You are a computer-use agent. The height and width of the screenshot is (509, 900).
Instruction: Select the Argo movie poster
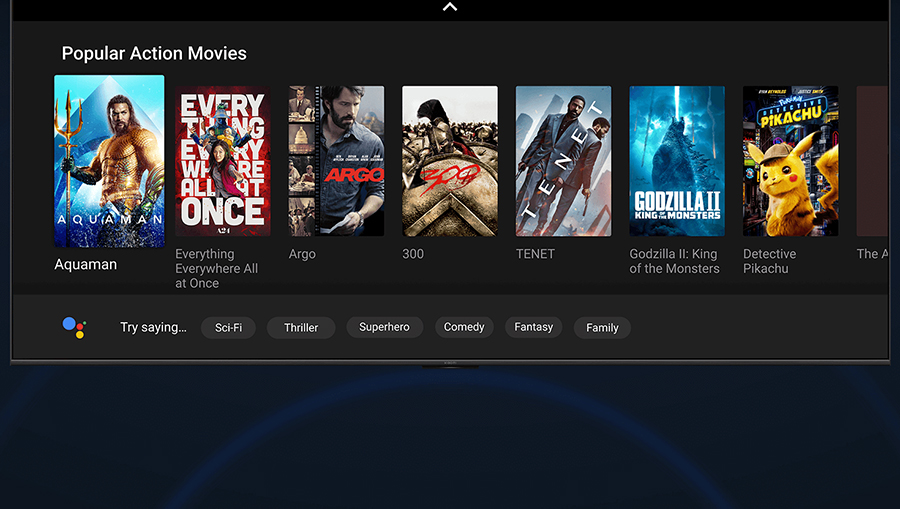336,161
